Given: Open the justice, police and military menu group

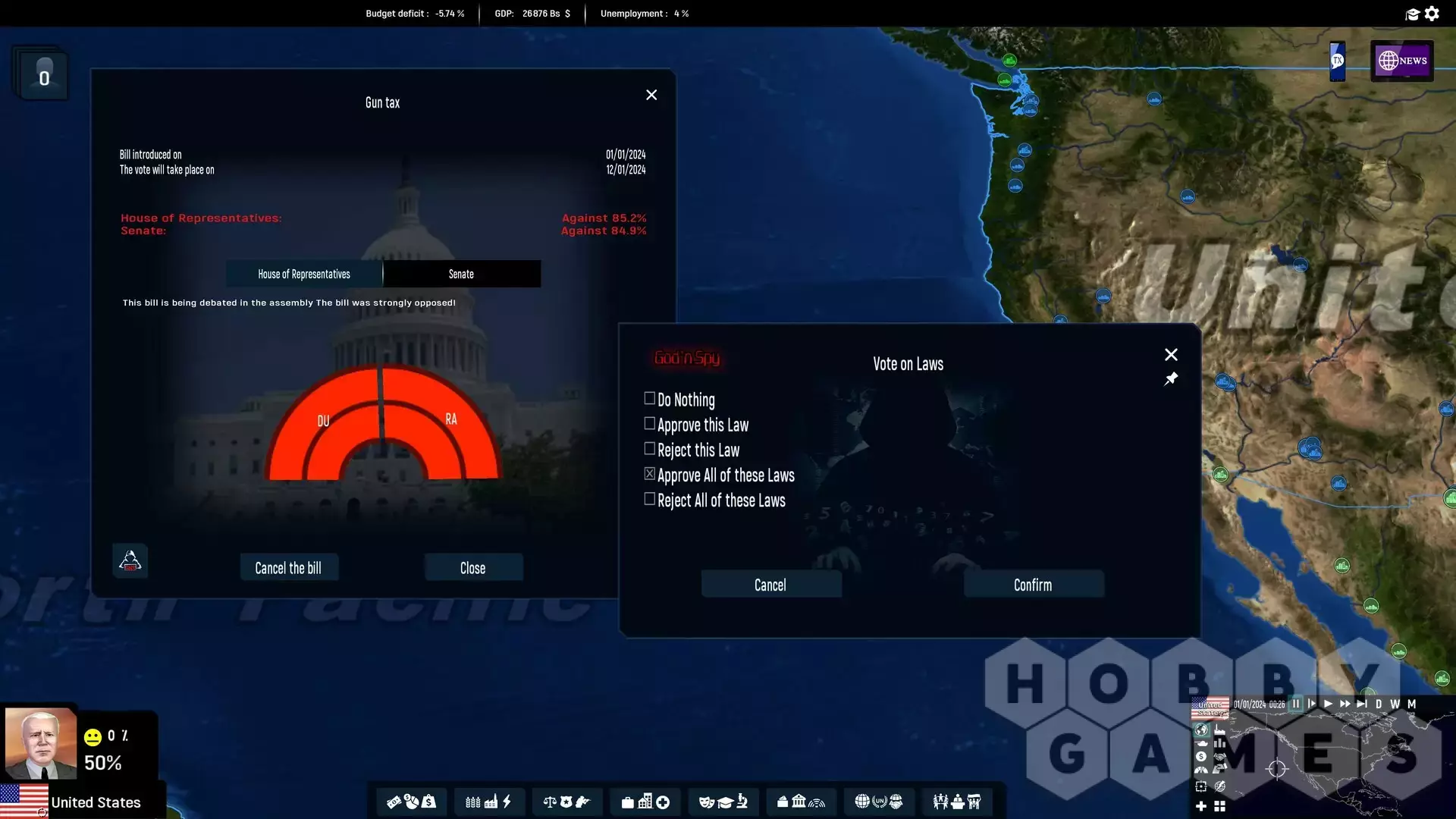Looking at the screenshot, I should tap(566, 802).
